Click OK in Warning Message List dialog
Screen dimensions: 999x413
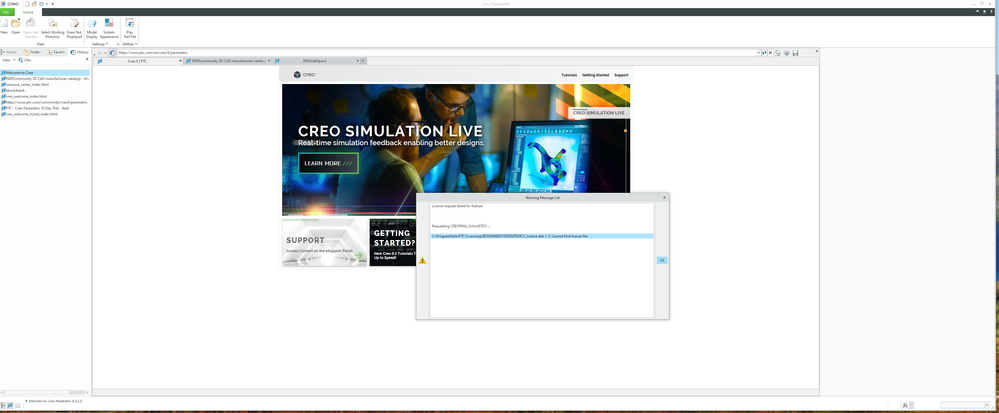[662, 260]
